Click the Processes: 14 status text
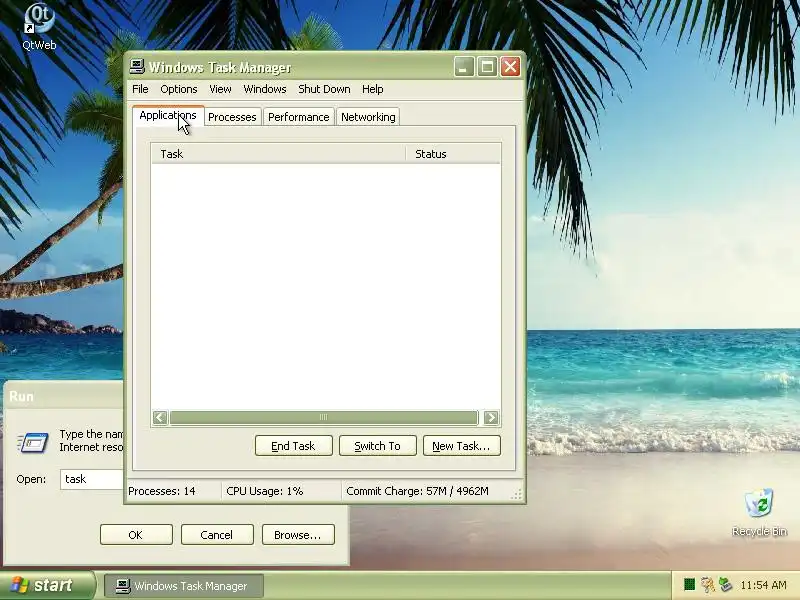 click(162, 491)
